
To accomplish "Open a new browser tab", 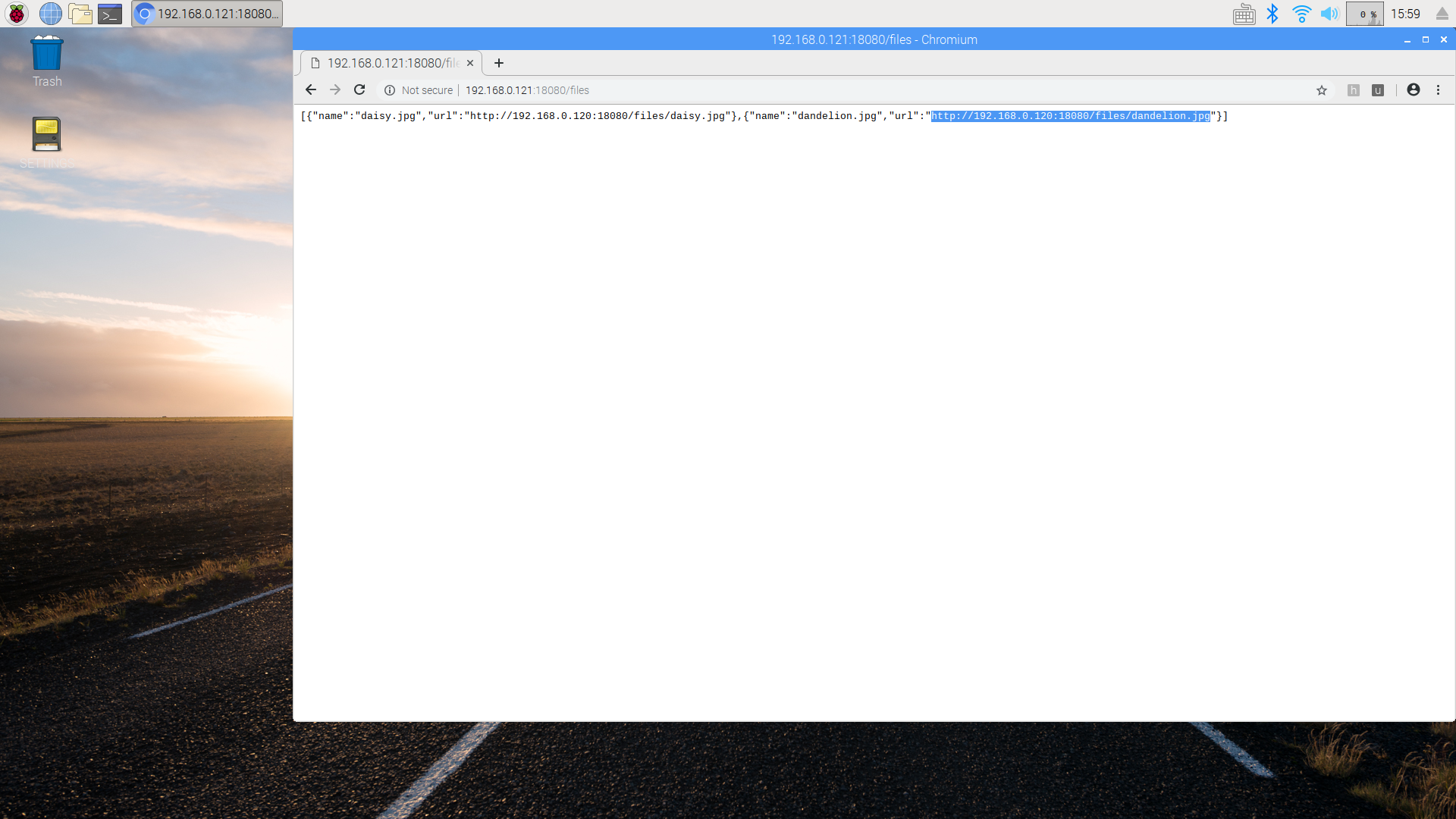I will [499, 63].
